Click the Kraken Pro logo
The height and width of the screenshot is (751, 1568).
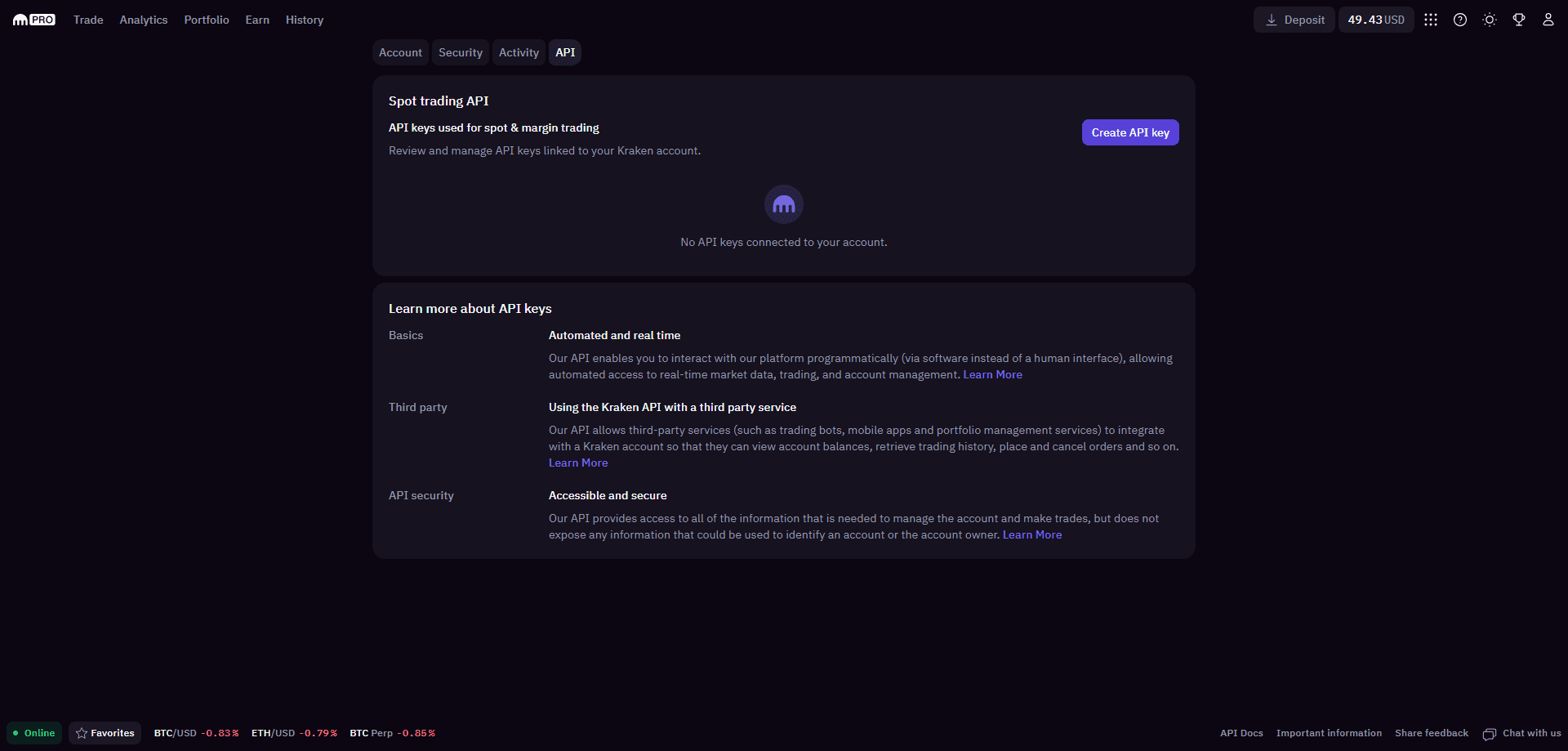[x=34, y=20]
